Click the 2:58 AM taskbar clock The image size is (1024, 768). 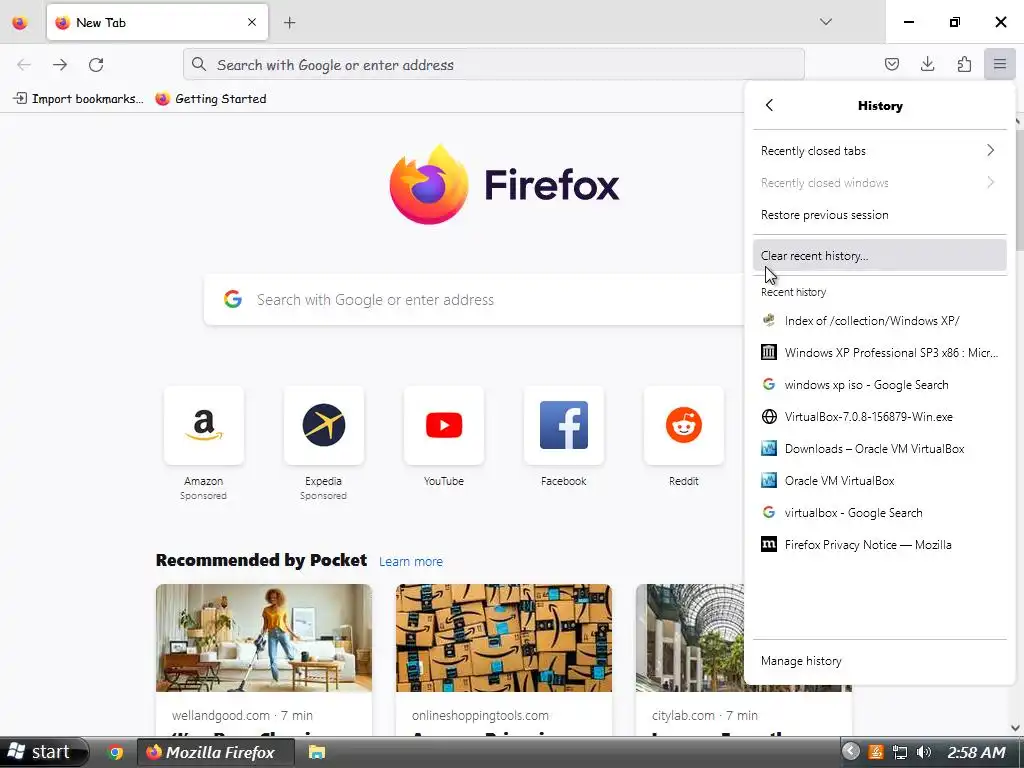[976, 752]
